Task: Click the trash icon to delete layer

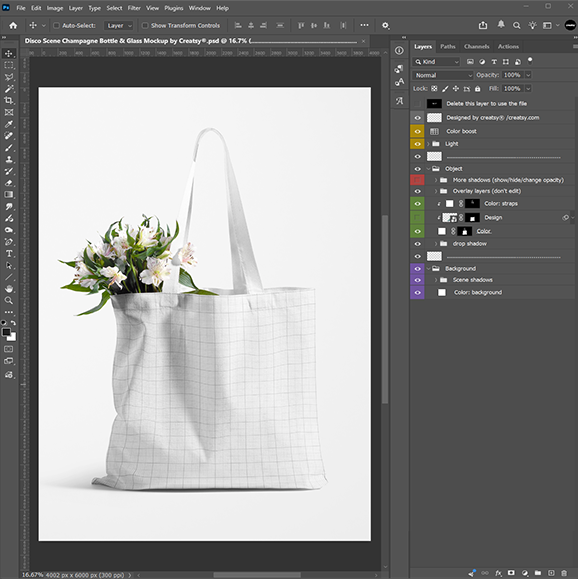Action: click(x=564, y=573)
